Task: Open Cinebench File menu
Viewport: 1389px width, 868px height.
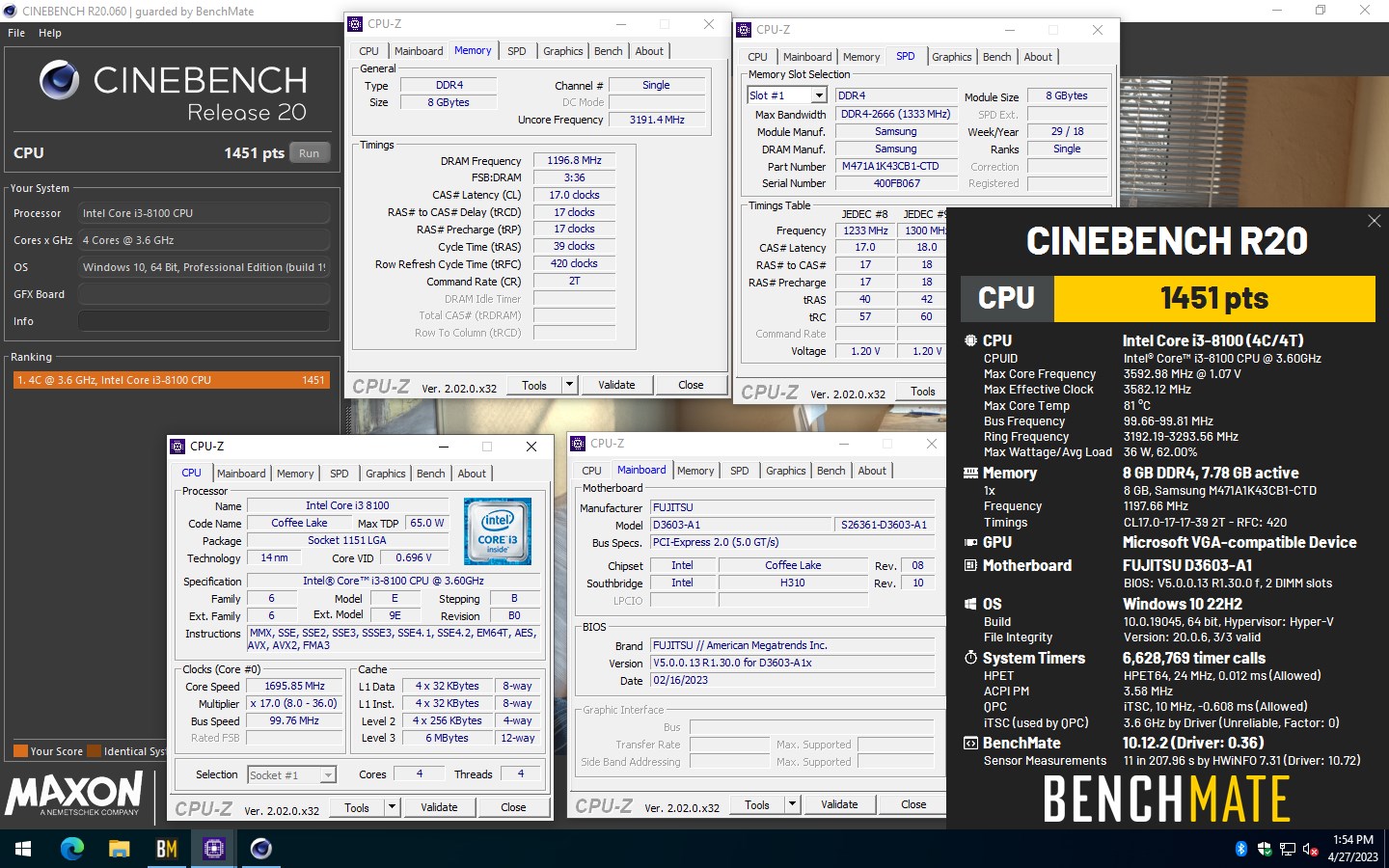Action: (16, 33)
